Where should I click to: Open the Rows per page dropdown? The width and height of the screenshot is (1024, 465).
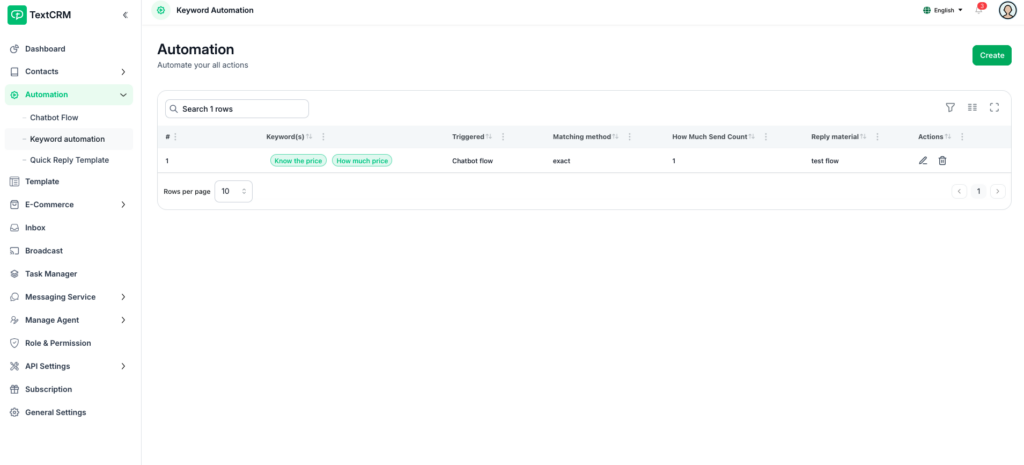233,191
